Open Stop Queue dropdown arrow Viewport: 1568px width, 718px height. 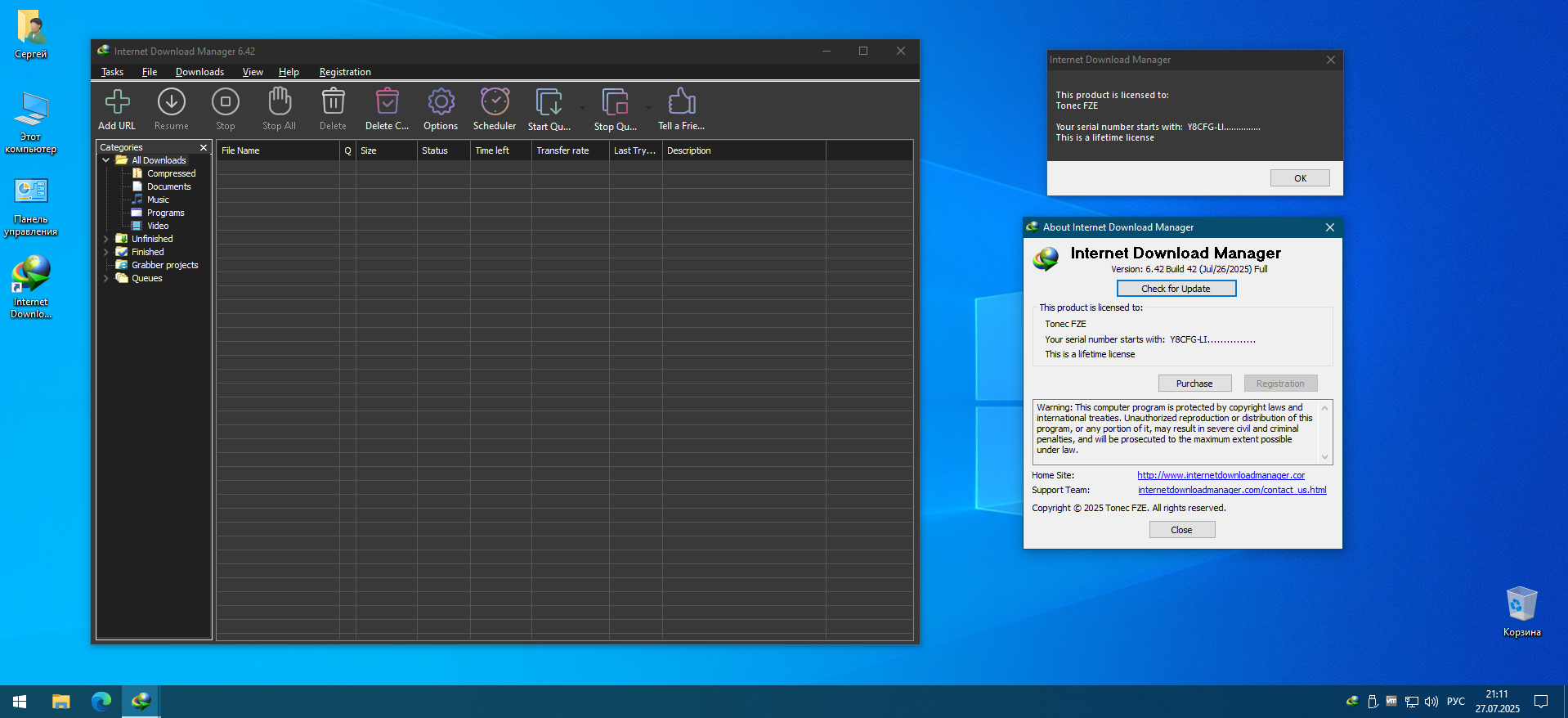(648, 107)
